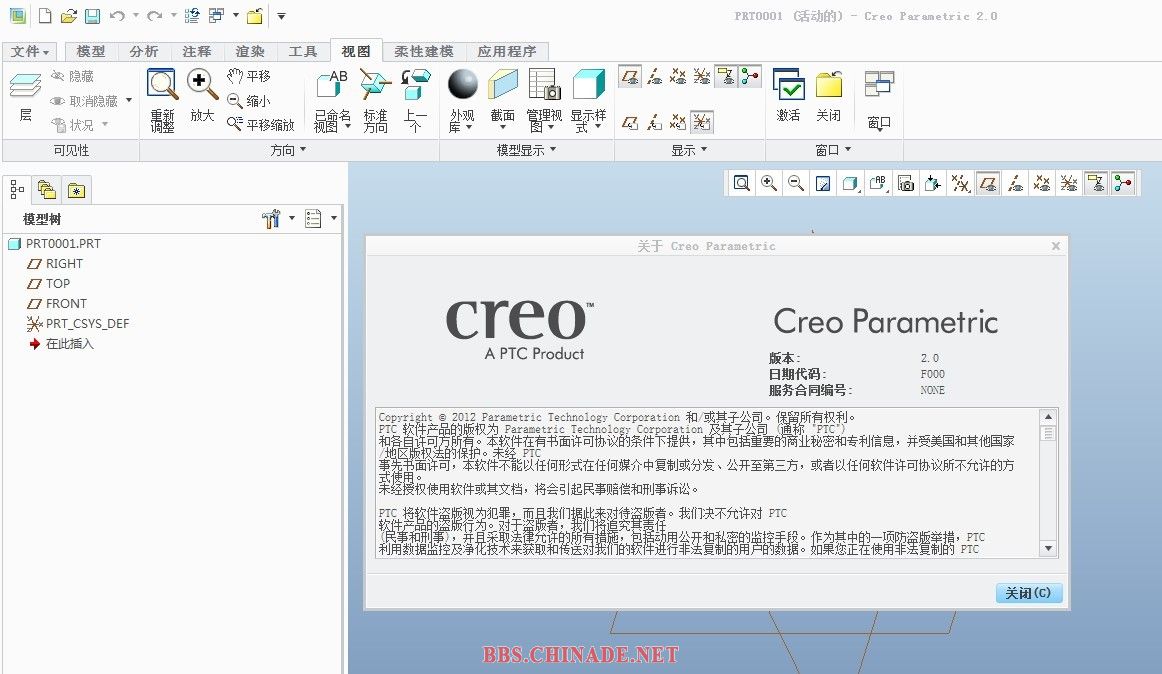Open the Windows switcher icon in quick access toolbar
This screenshot has height=674, width=1162.
tap(216, 16)
